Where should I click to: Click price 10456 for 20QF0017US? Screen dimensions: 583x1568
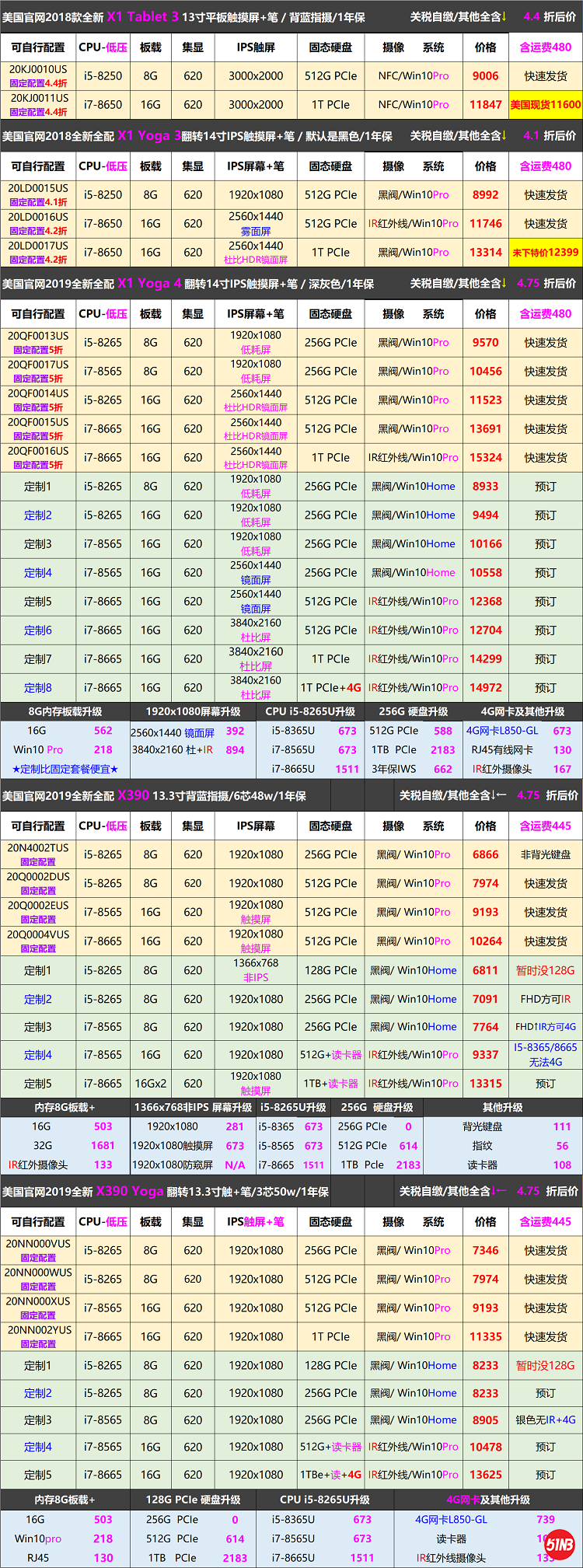pyautogui.click(x=486, y=371)
